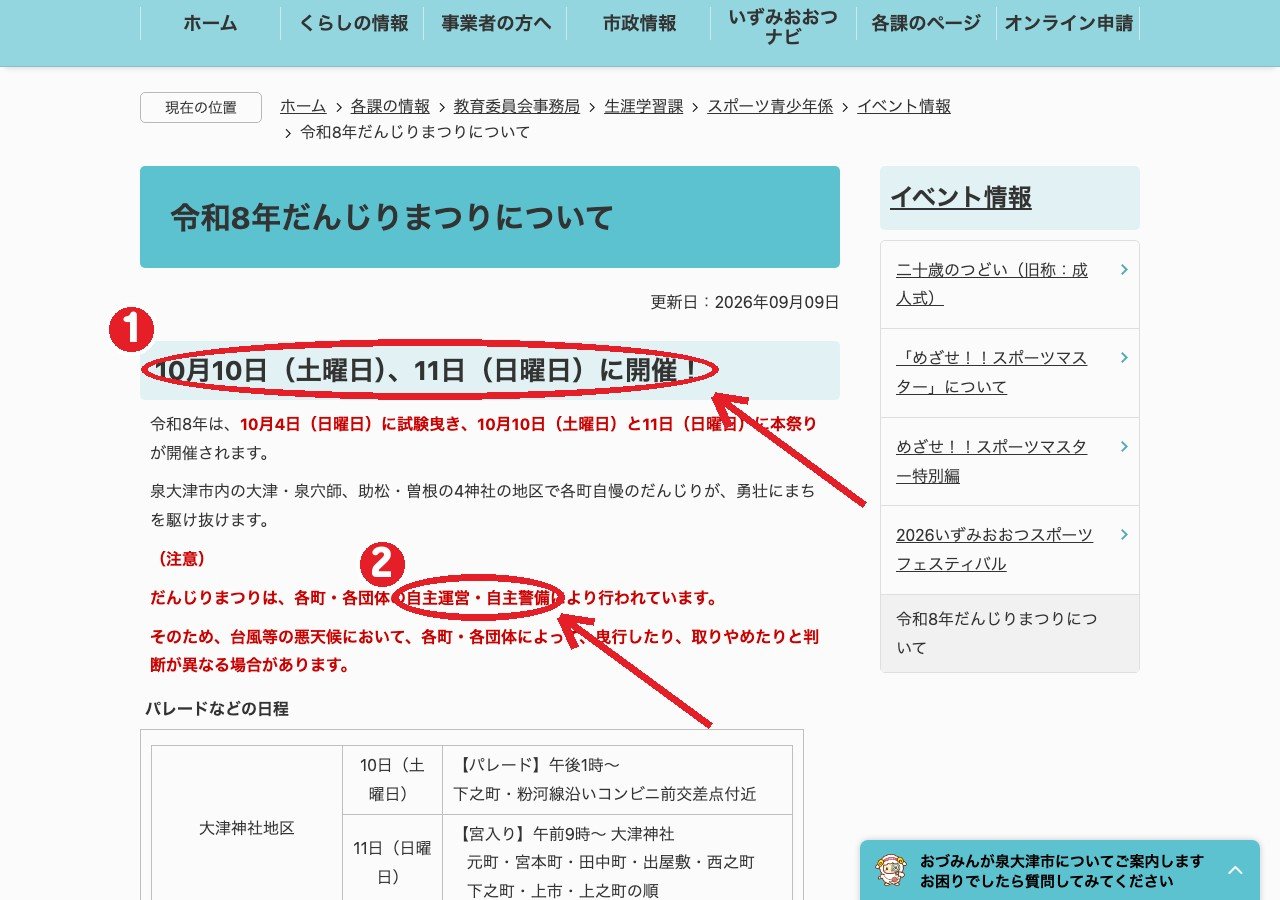This screenshot has width=1280, height=900.
Task: Open the 二十歳のつどい sidebar link
Action: pos(992,284)
